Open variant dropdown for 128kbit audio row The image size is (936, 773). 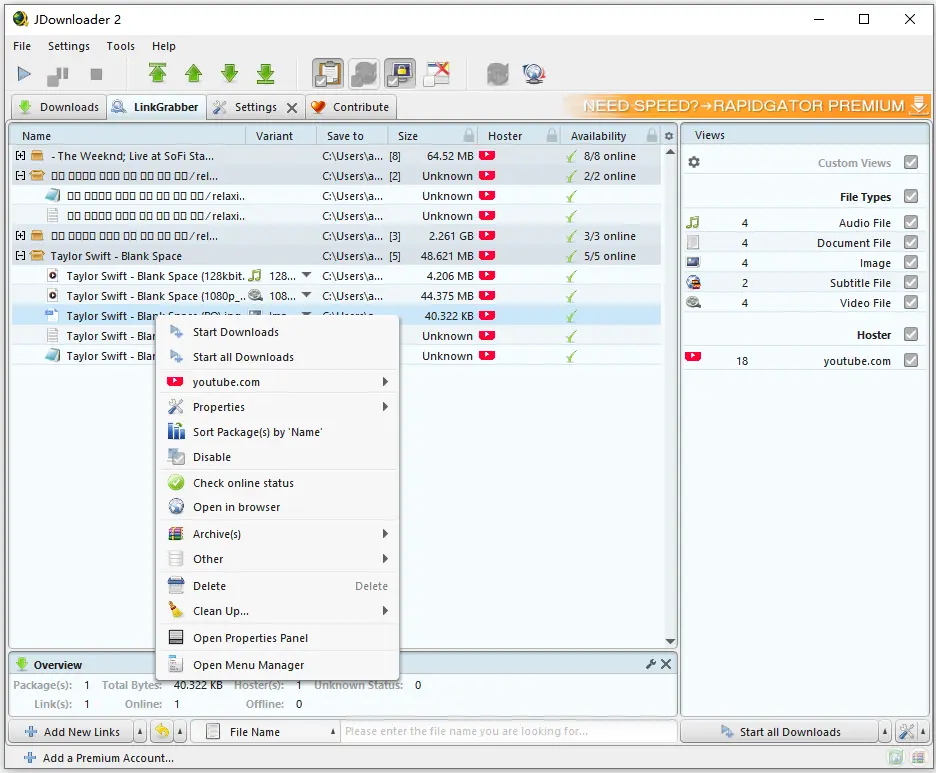[x=306, y=275]
